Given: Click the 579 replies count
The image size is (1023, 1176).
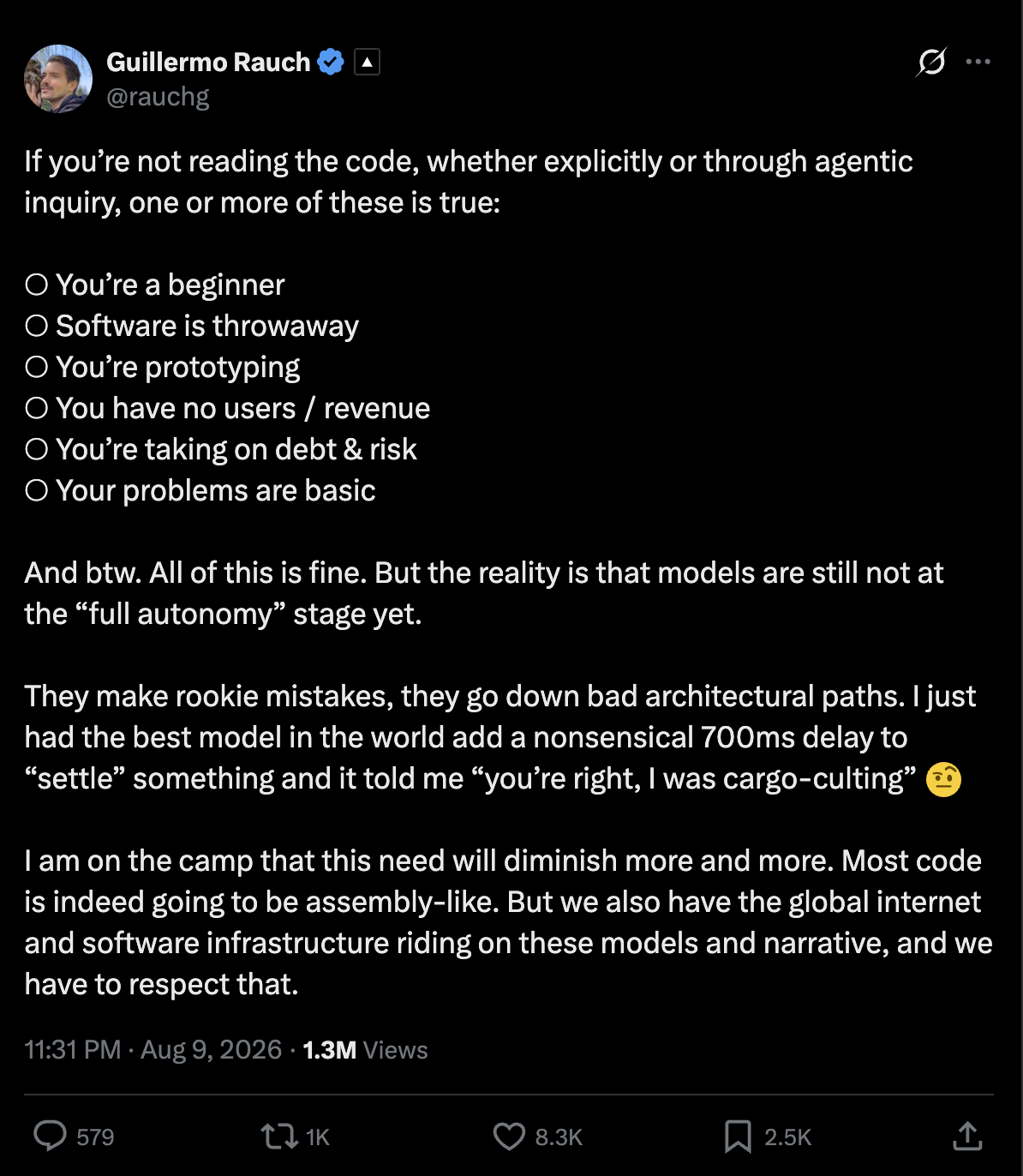Looking at the screenshot, I should pos(95,1137).
